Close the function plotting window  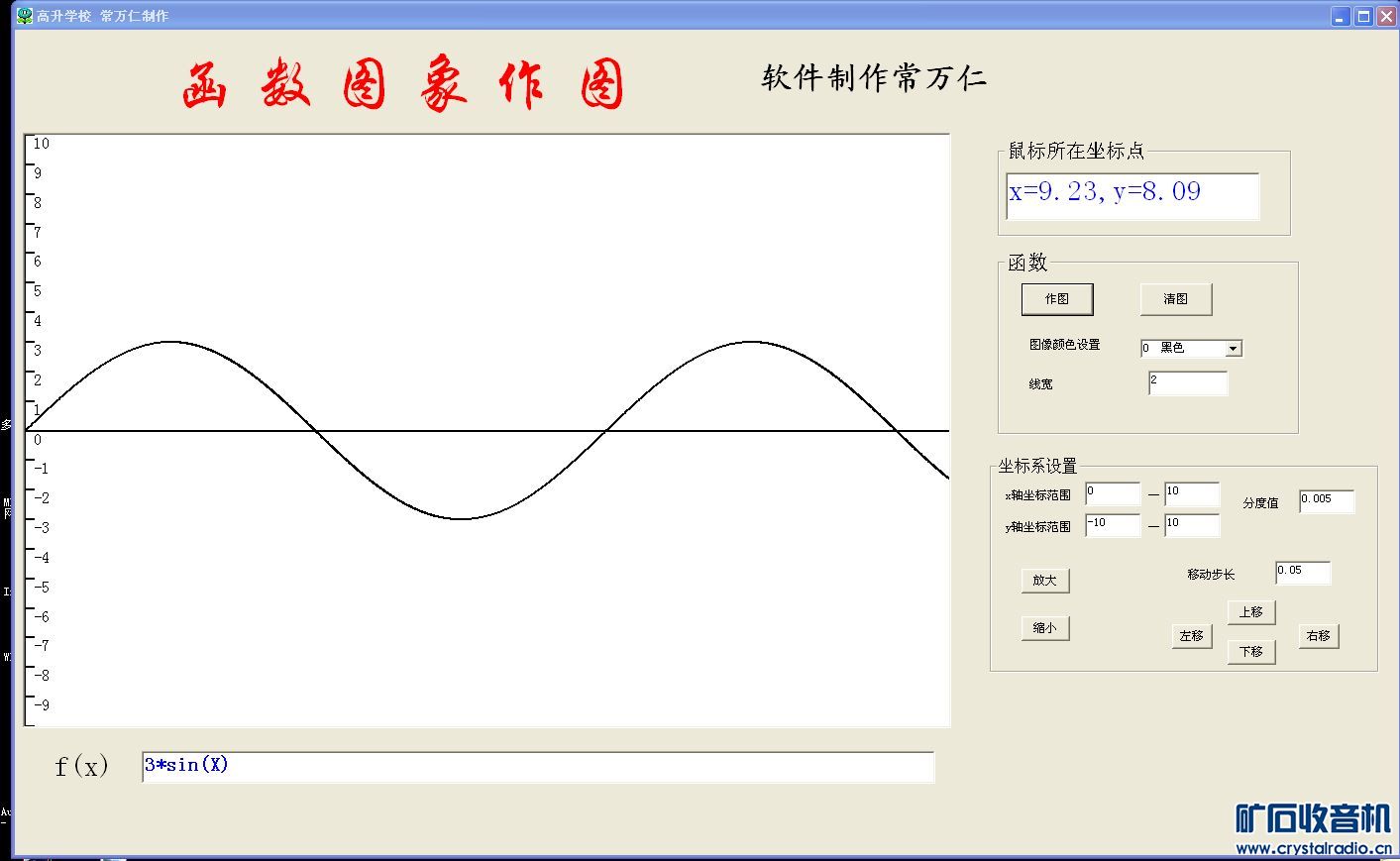[x=1385, y=16]
